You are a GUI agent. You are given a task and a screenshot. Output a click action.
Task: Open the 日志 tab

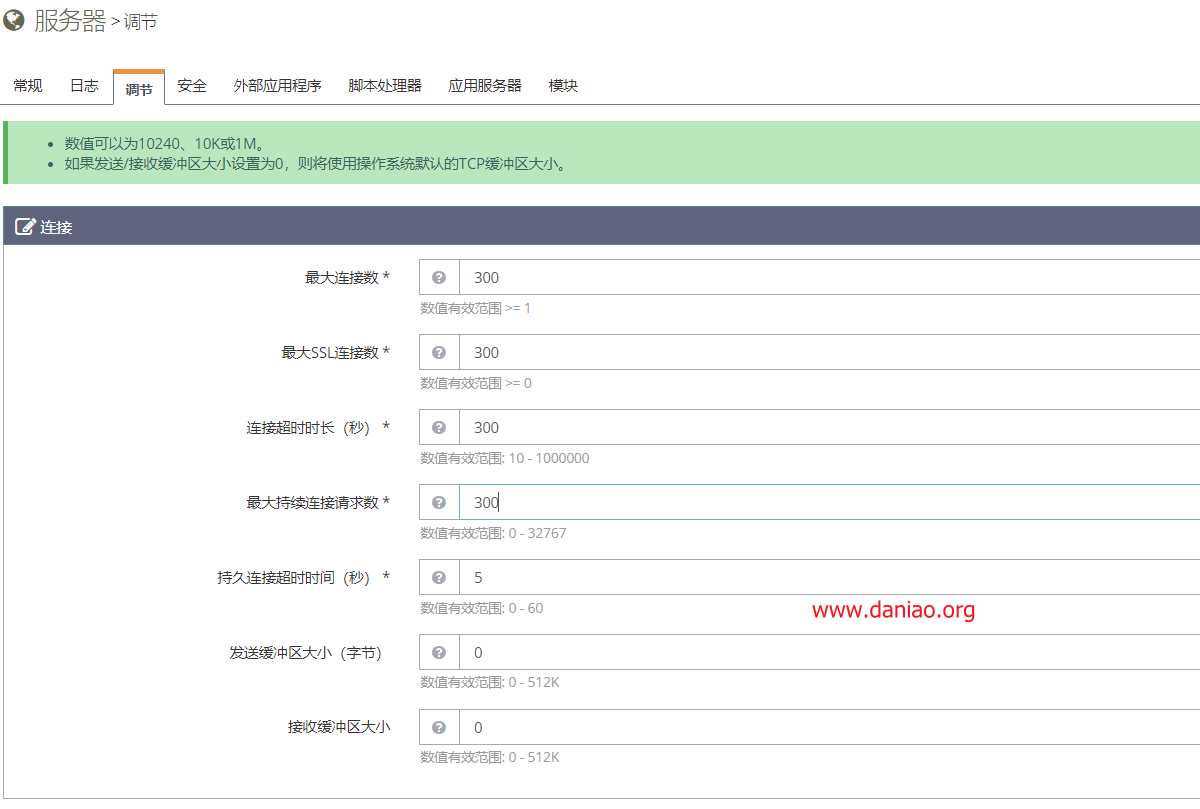pos(84,86)
